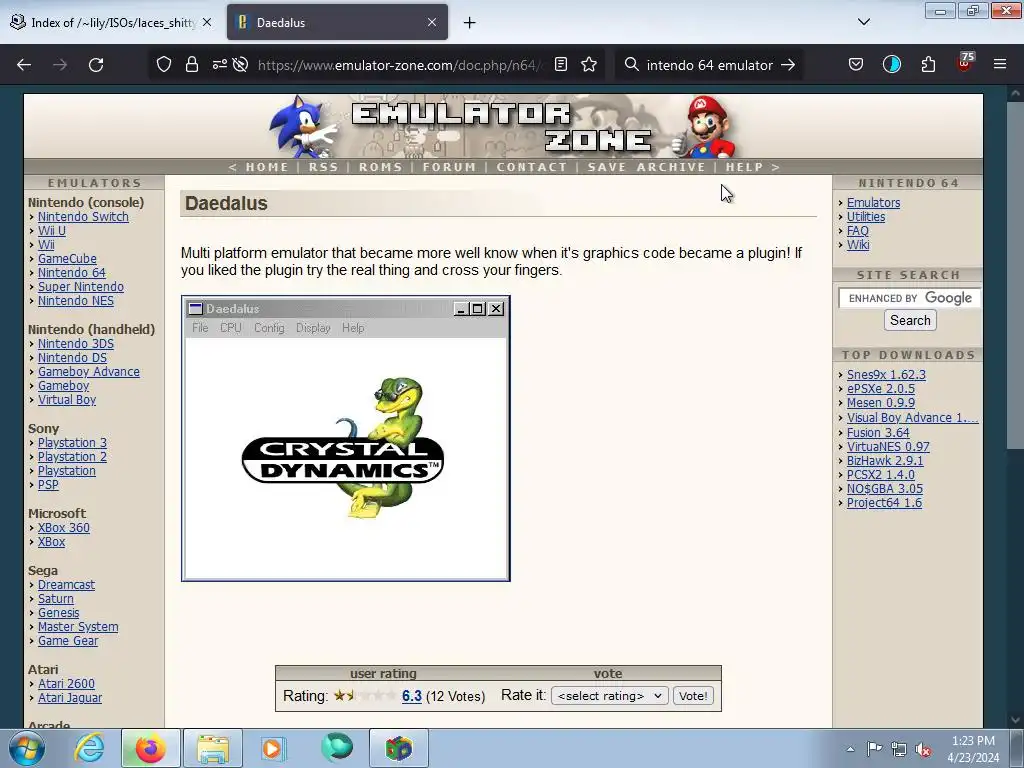Open CONTACT in site navigation bar
This screenshot has height=768, width=1024.
click(532, 167)
